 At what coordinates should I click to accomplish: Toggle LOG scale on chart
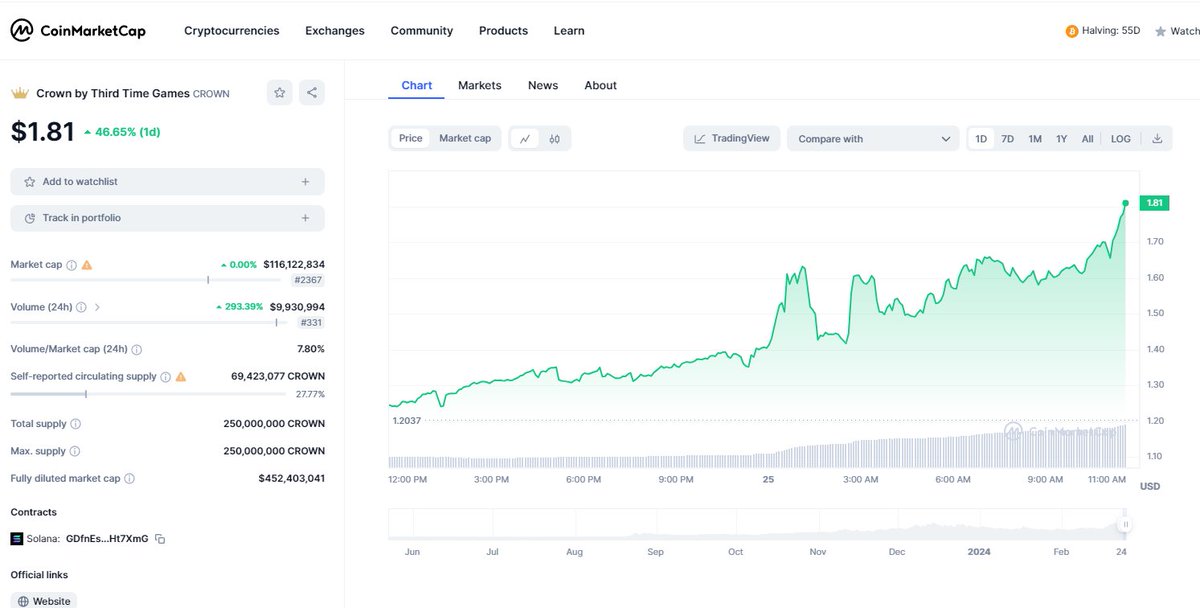click(1121, 139)
